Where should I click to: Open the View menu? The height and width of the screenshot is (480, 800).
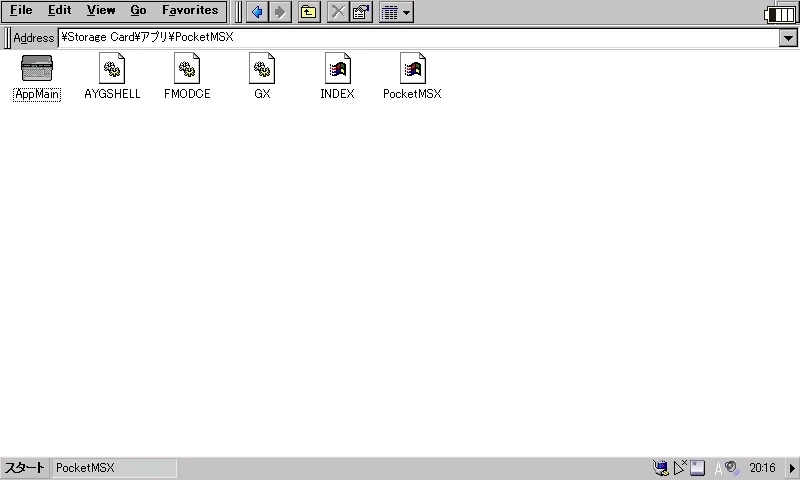[101, 10]
